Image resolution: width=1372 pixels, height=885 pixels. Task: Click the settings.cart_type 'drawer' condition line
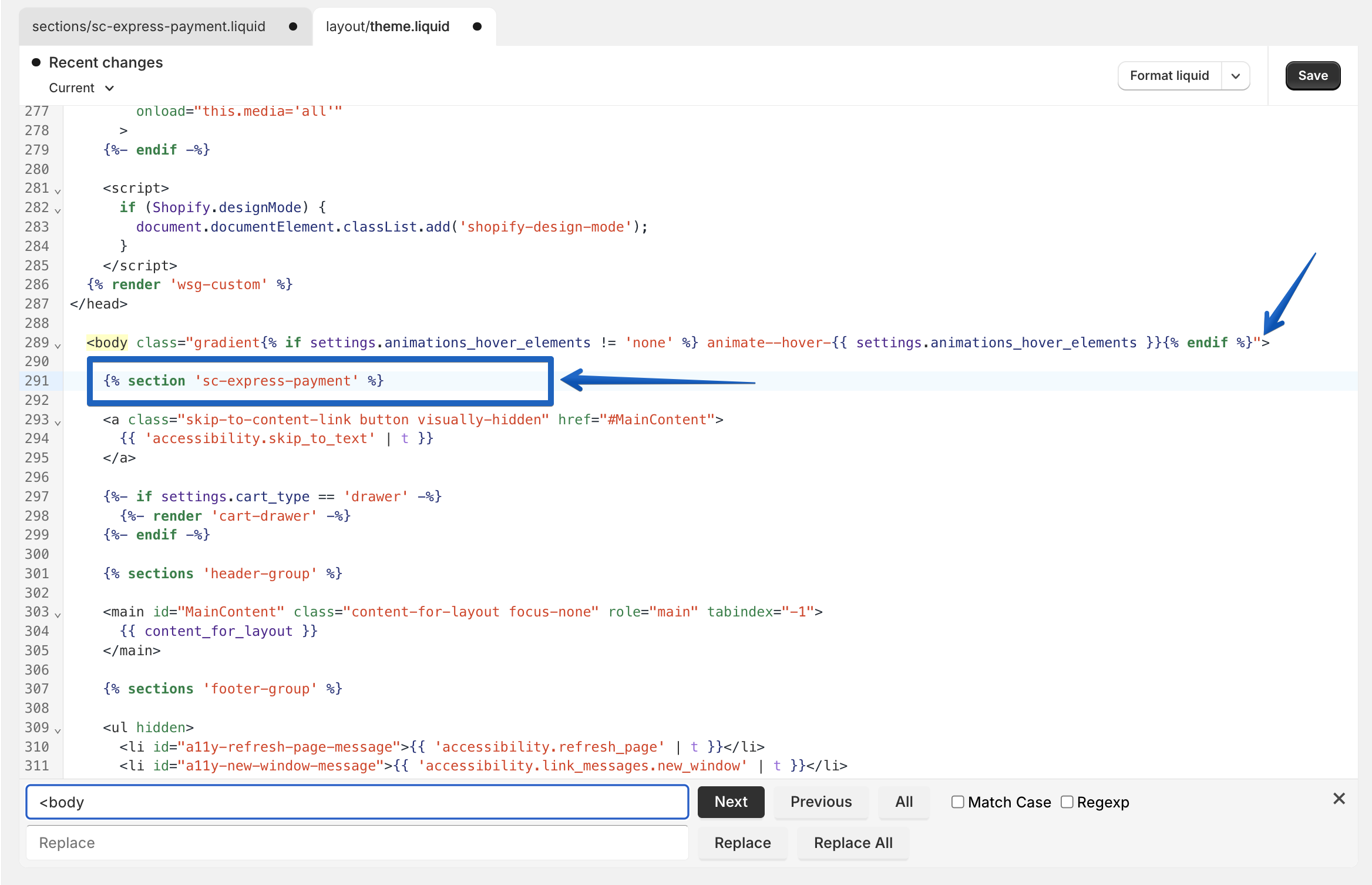273,497
